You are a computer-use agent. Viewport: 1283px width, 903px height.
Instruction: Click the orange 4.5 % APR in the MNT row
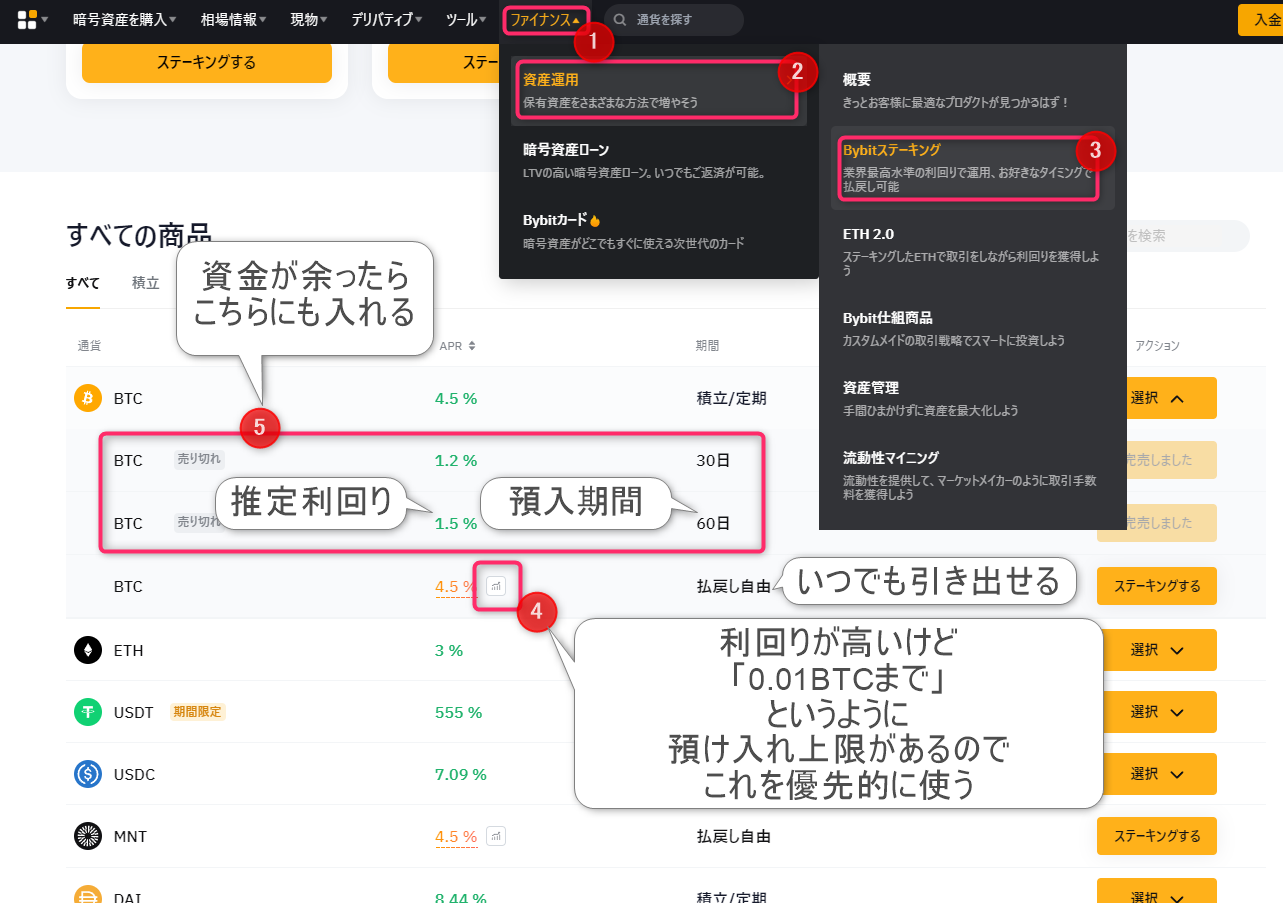coord(456,836)
